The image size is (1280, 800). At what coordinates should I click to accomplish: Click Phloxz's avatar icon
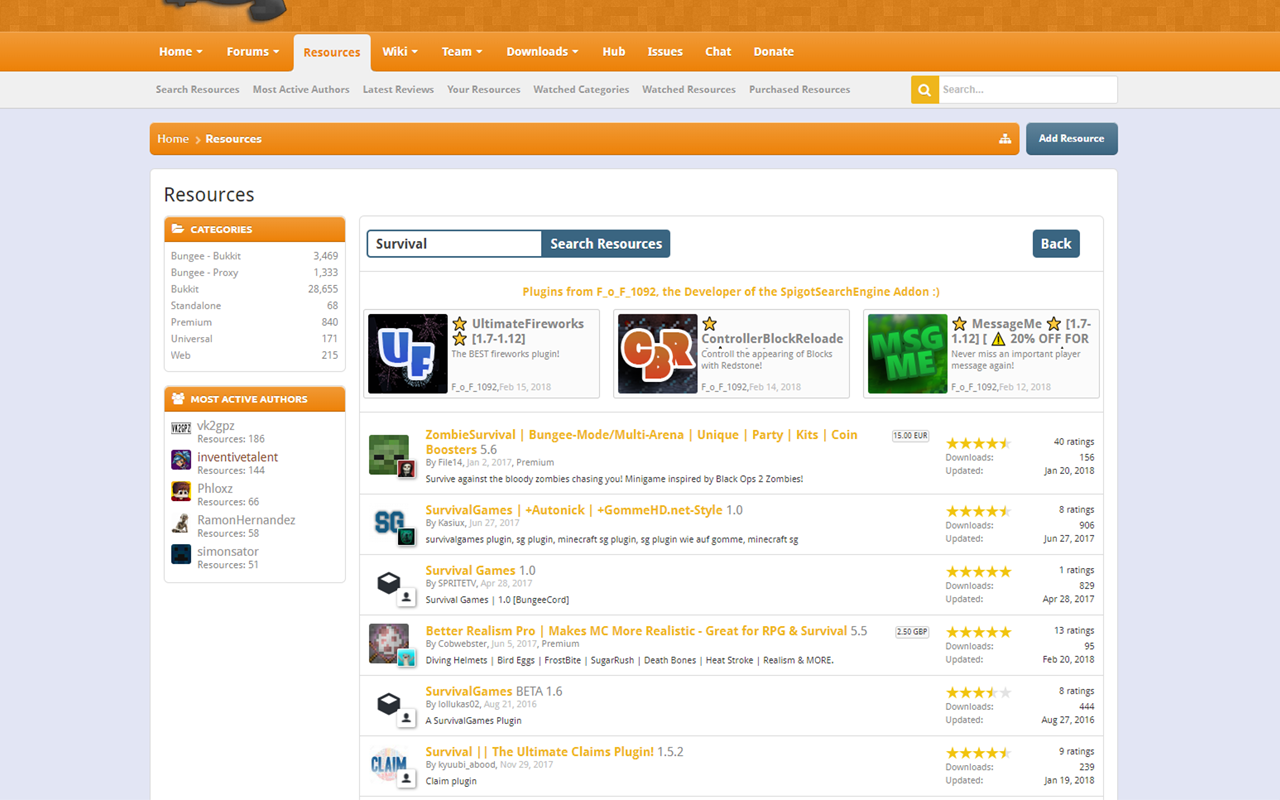(181, 491)
